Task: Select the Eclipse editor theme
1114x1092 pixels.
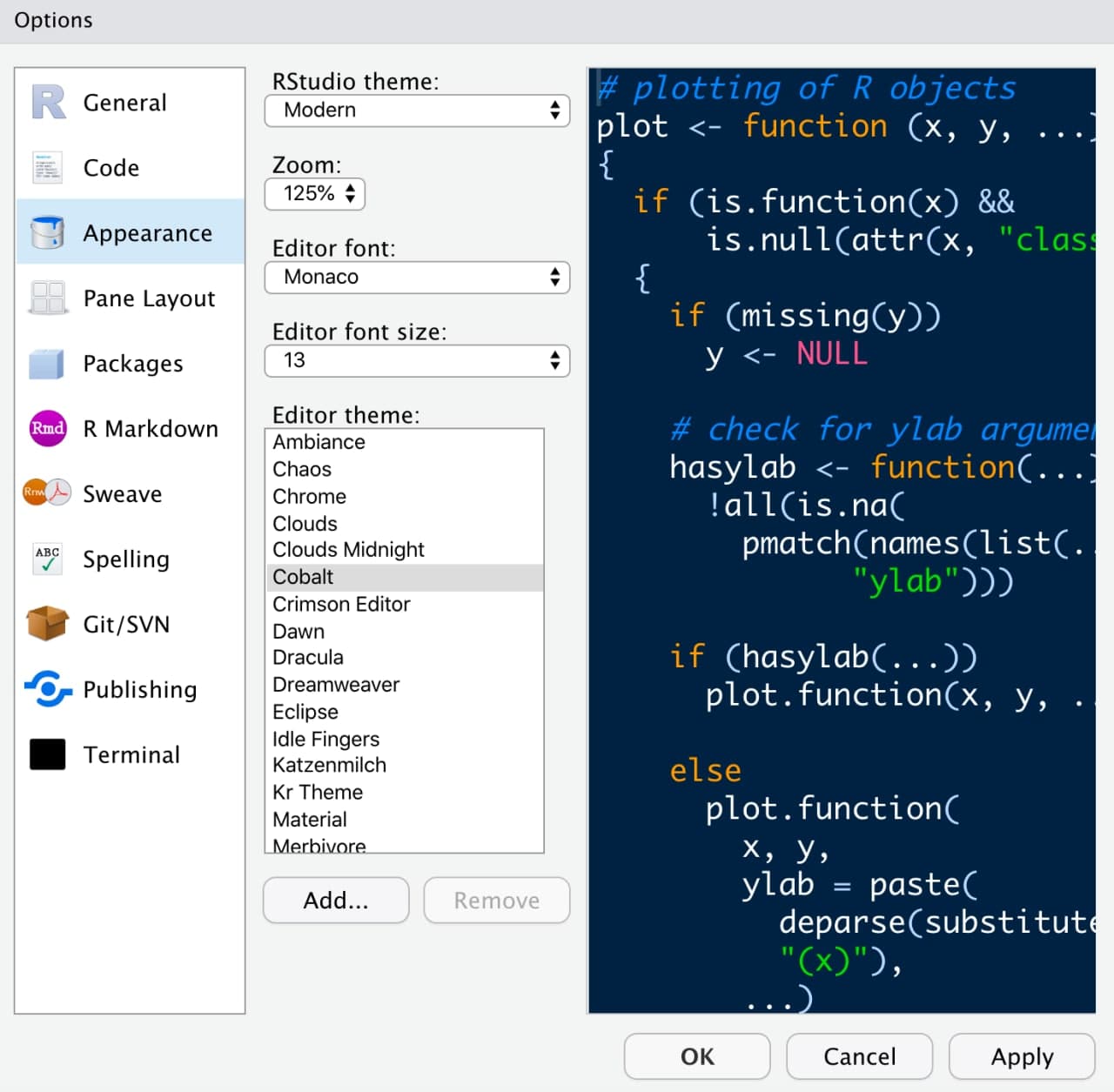Action: pos(405,712)
